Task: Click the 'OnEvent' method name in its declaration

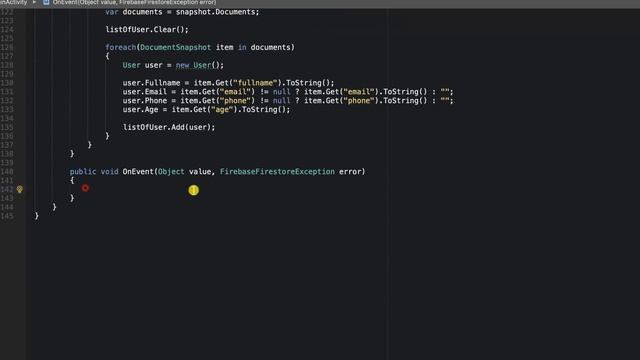Action: [138, 172]
